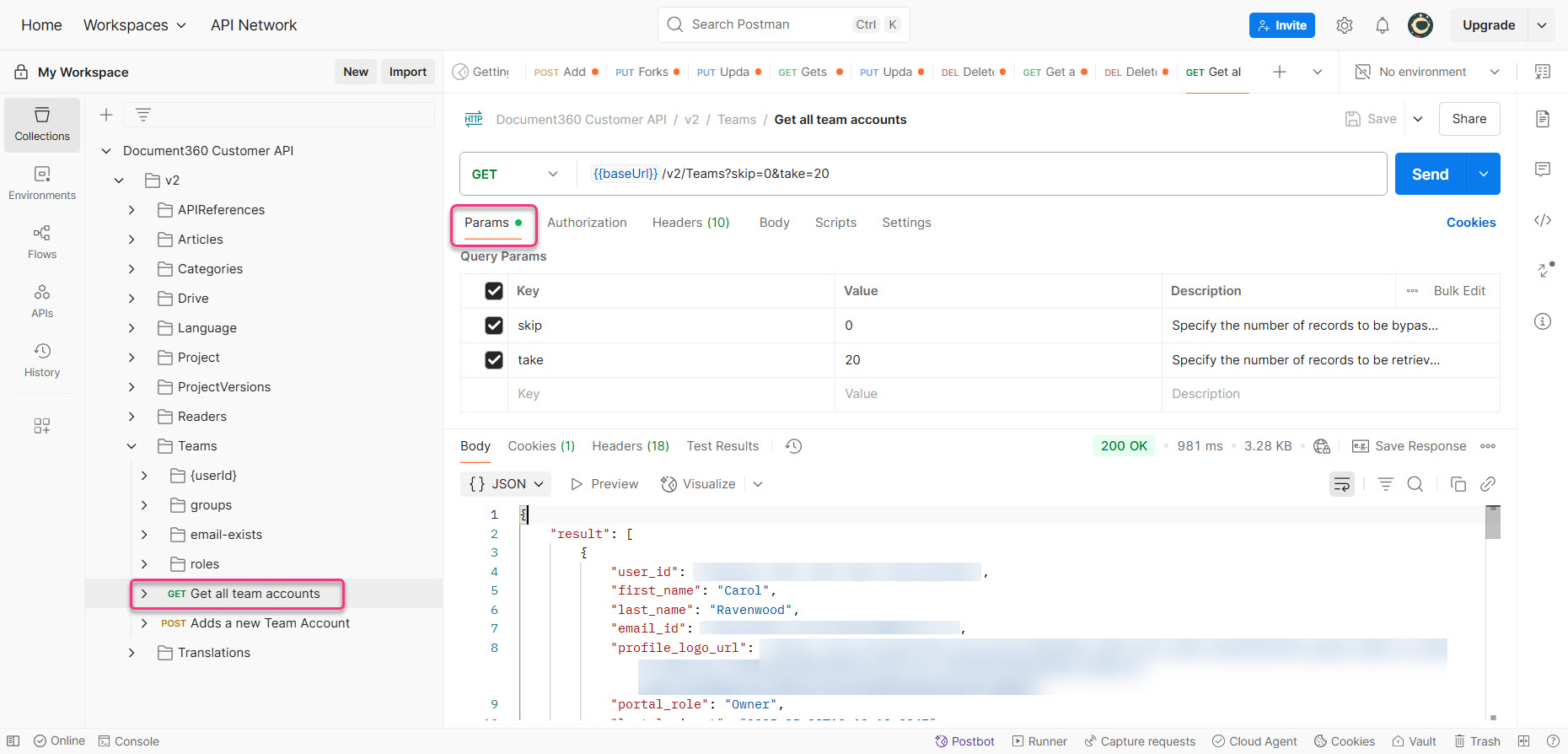Image resolution: width=1568 pixels, height=754 pixels.
Task: Open response history clock icon
Action: click(793, 446)
